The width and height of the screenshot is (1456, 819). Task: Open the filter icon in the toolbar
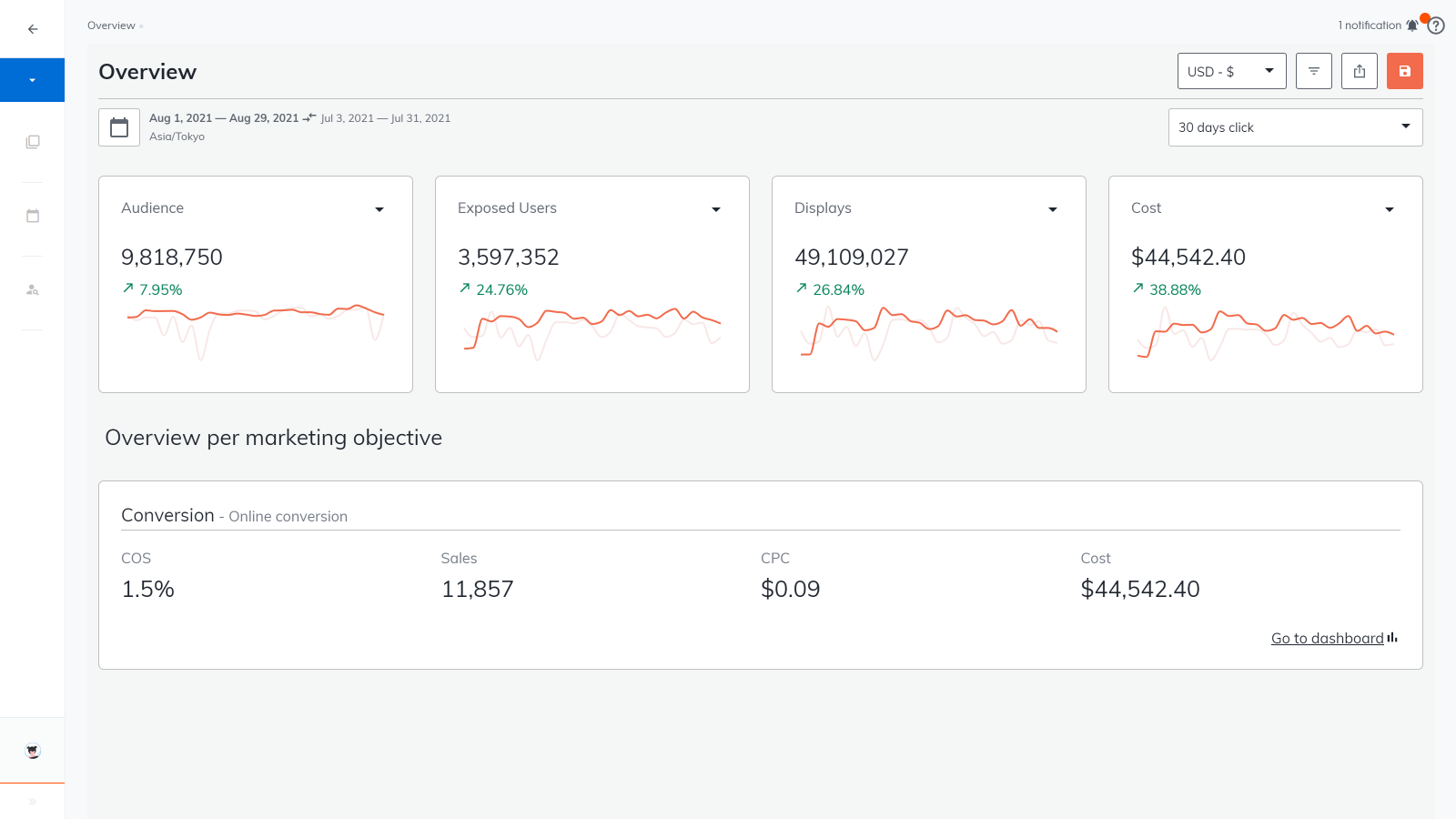1313,71
